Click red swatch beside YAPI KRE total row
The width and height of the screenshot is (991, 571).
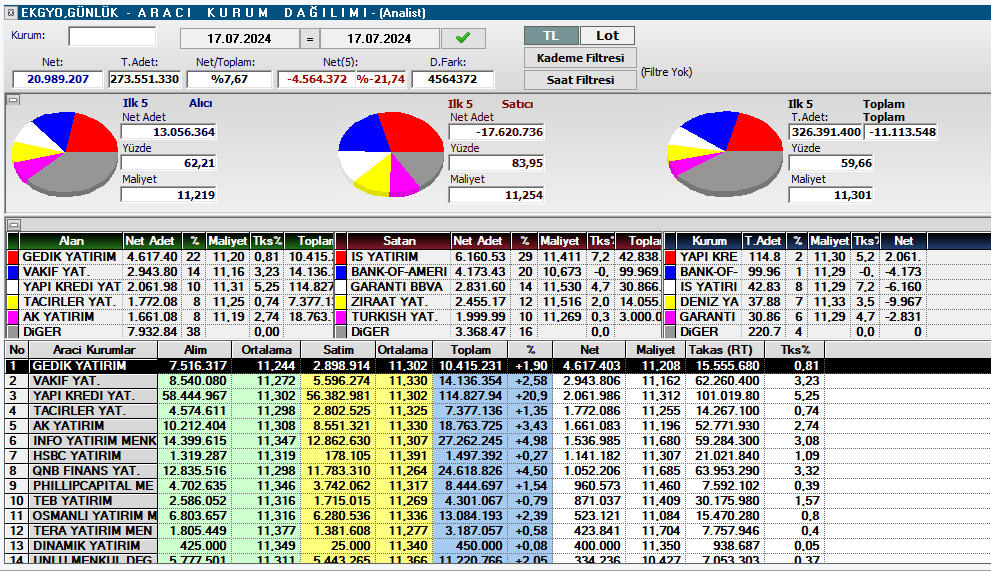click(x=671, y=257)
